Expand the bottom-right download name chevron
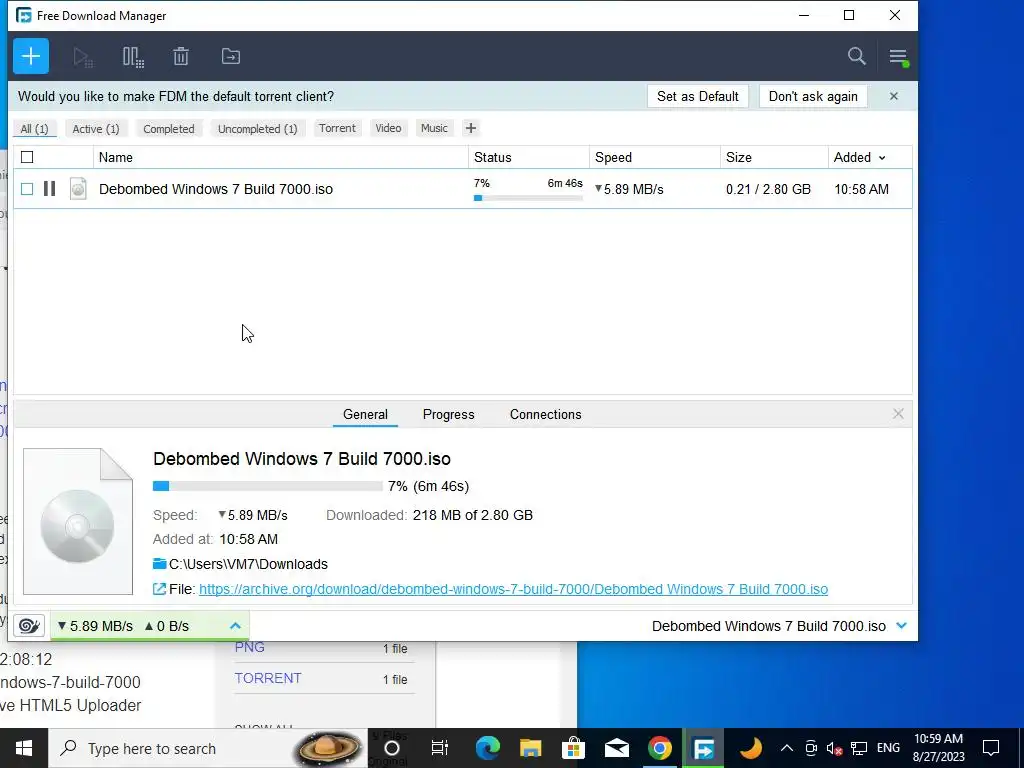 [x=902, y=626]
